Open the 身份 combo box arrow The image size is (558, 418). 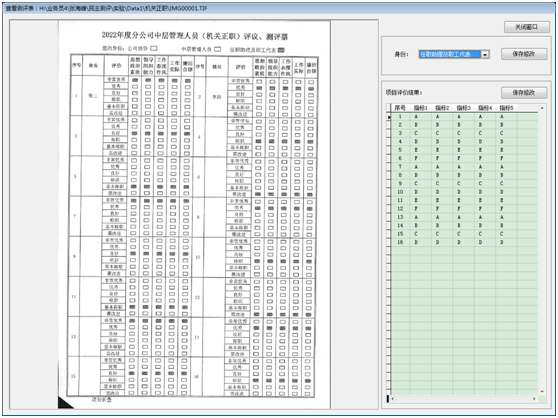tap(485, 54)
